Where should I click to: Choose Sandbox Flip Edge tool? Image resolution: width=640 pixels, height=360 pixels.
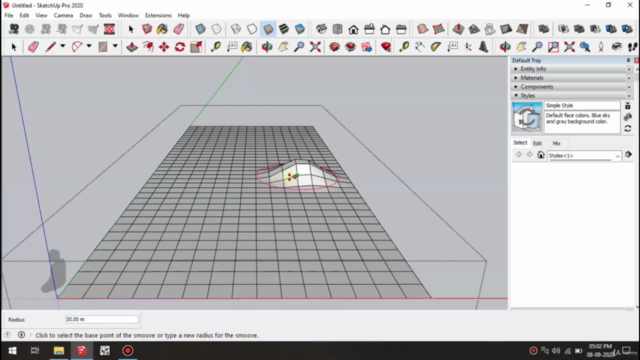(522, 29)
